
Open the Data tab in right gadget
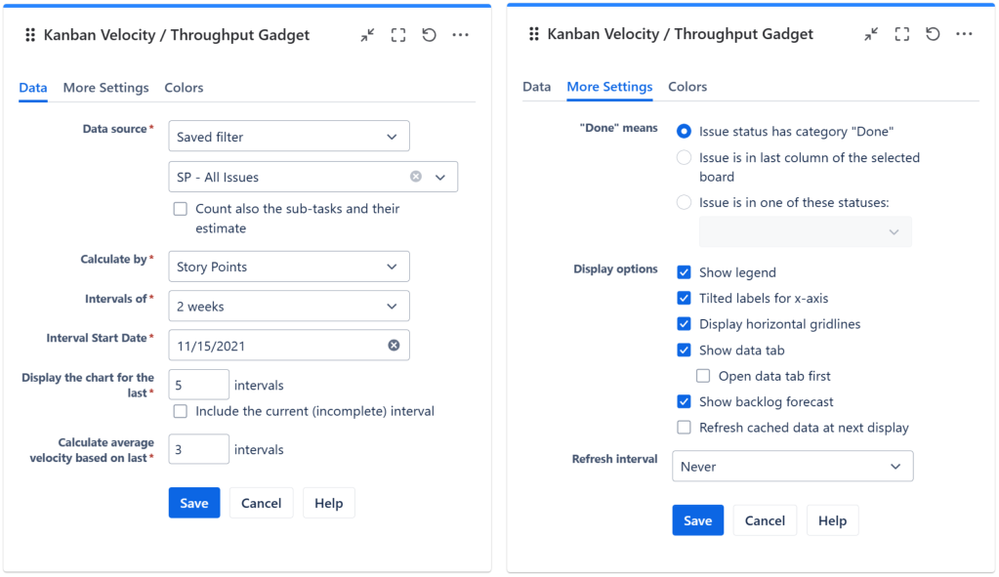tap(537, 87)
